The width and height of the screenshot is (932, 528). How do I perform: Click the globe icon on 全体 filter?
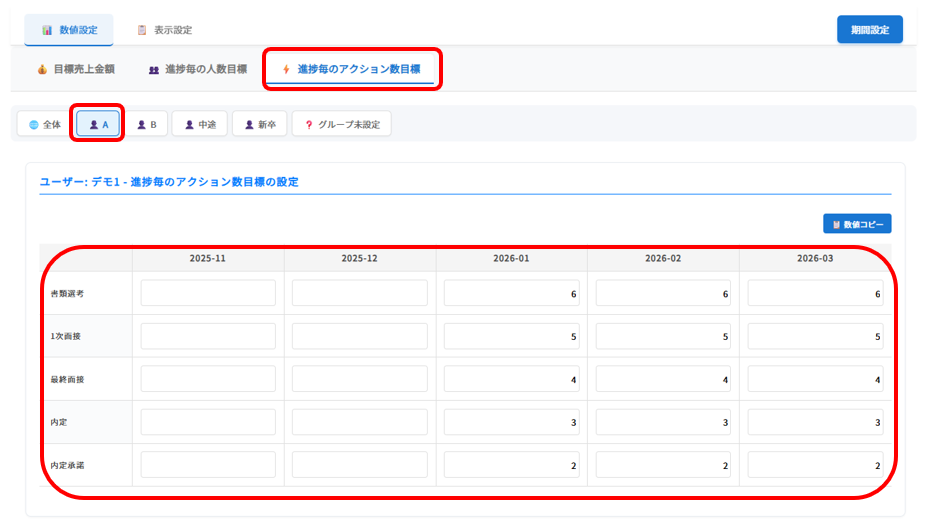pyautogui.click(x=33, y=125)
